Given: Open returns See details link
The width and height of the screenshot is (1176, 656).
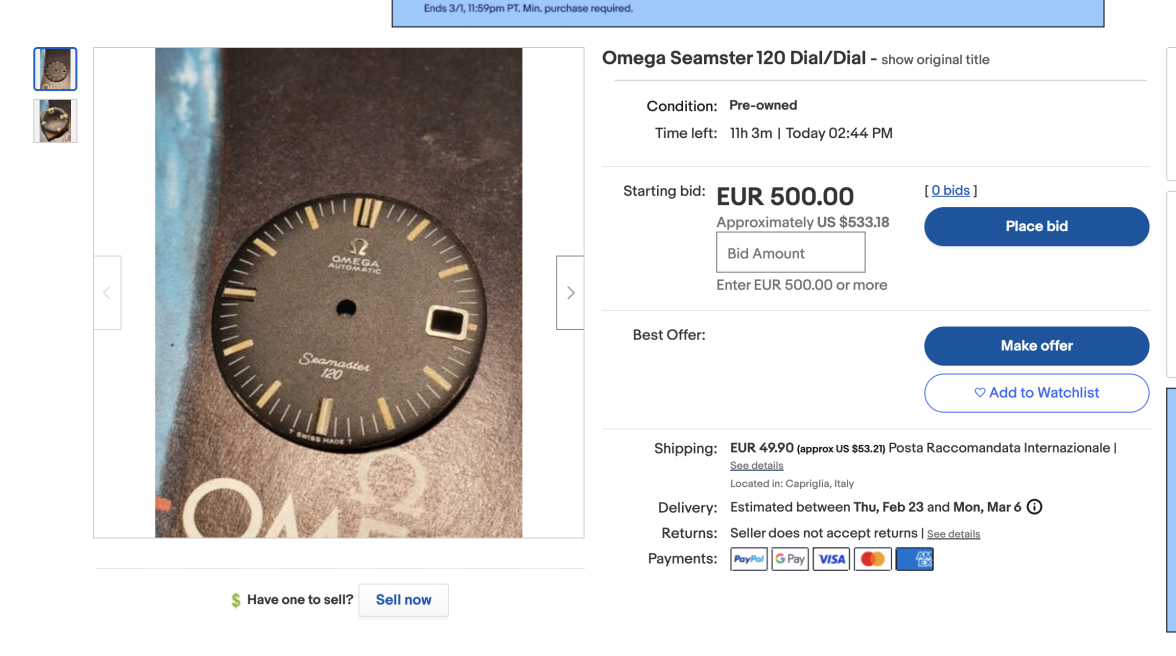Looking at the screenshot, I should click(x=953, y=534).
